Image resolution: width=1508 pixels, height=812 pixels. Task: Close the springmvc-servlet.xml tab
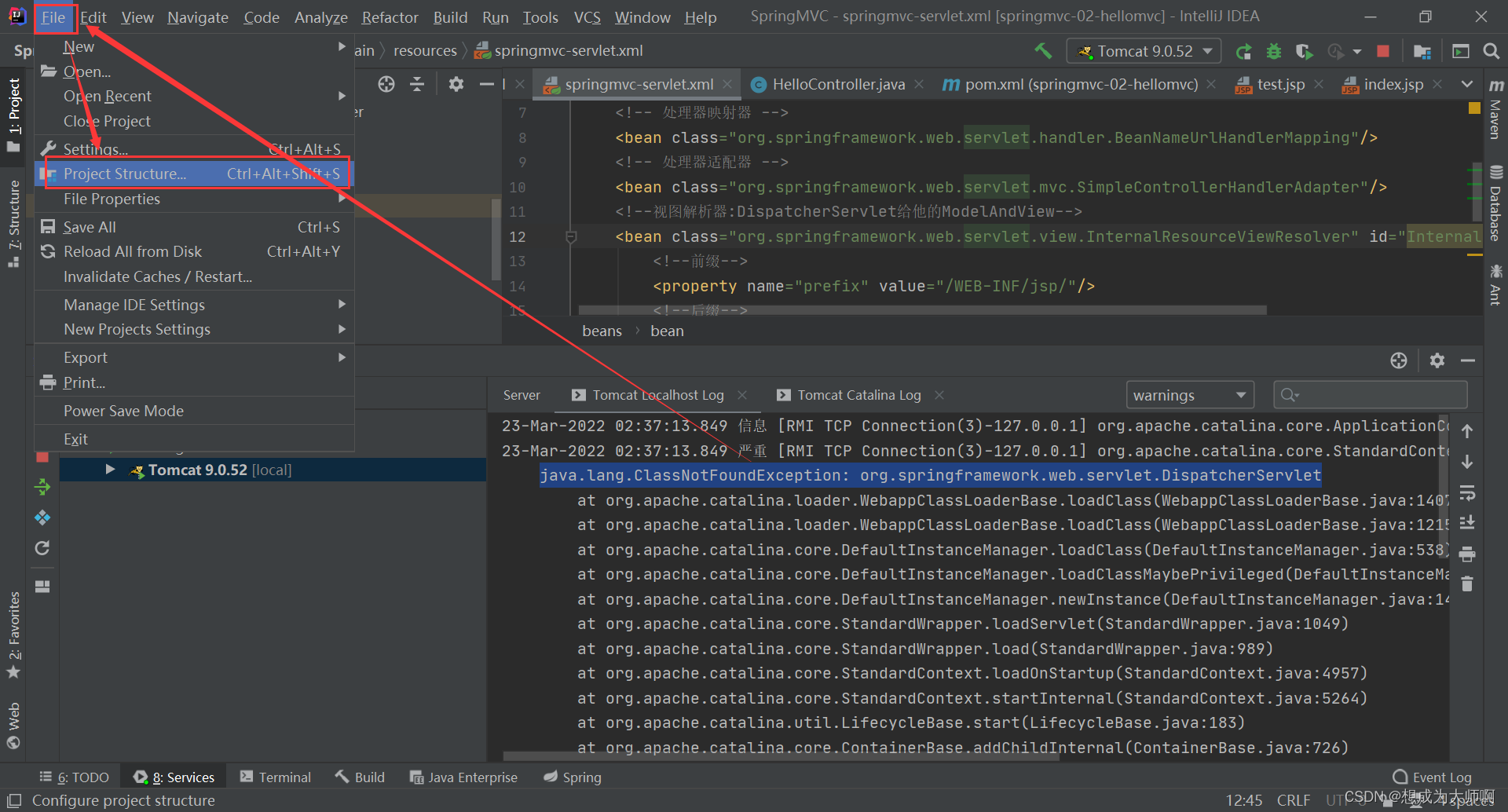coord(727,84)
